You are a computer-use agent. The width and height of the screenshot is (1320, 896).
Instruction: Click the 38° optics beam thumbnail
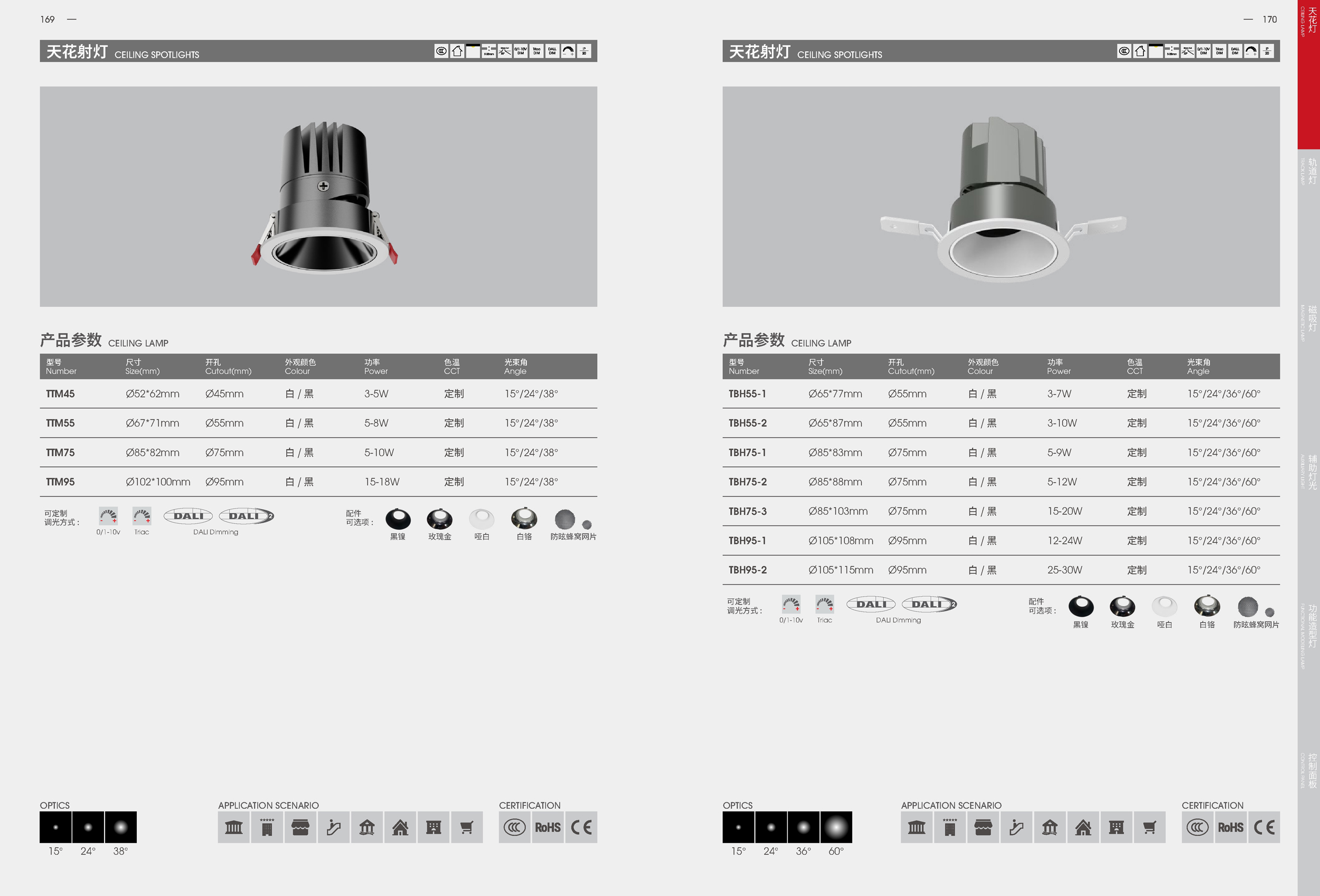pos(120,827)
